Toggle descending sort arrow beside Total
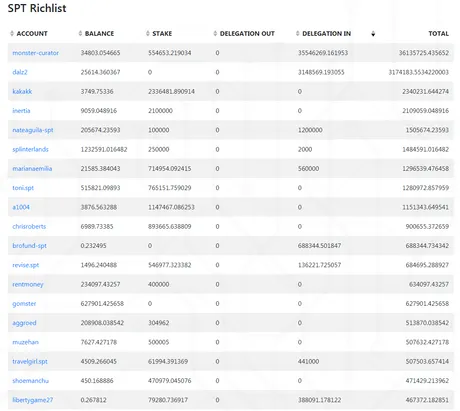 pos(373,33)
